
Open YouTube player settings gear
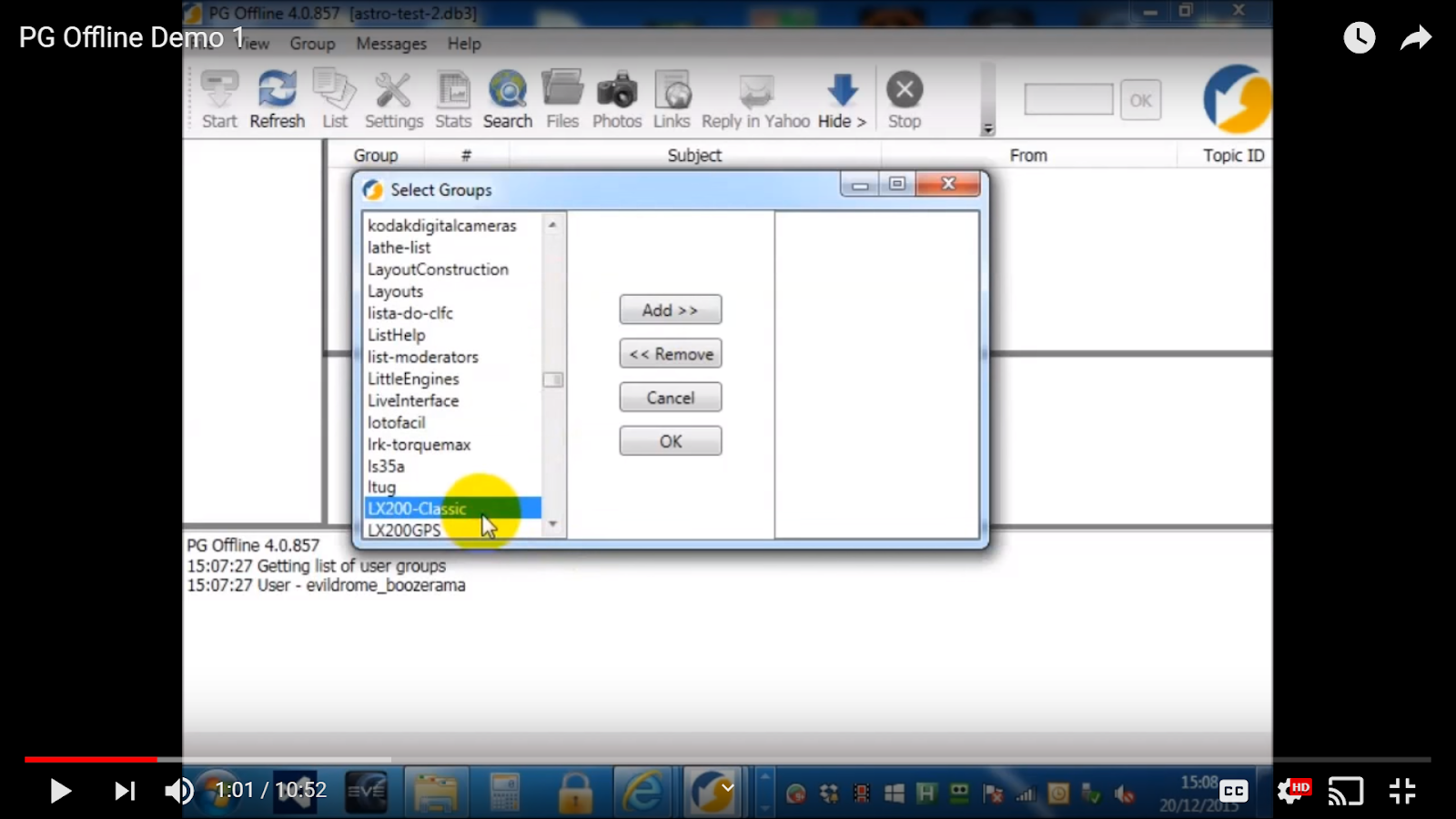point(1290,791)
